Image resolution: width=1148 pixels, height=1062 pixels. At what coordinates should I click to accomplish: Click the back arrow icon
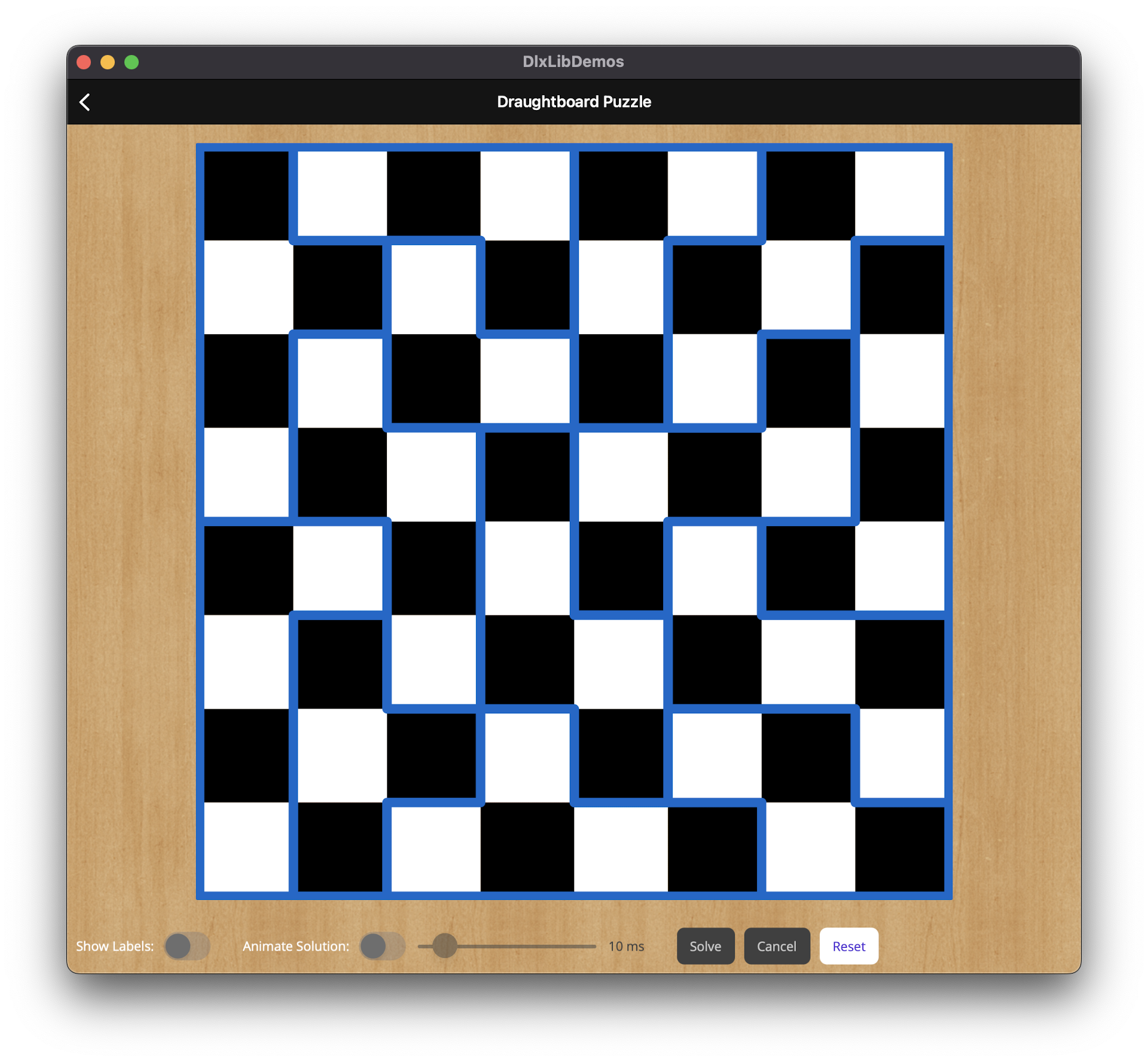click(x=85, y=102)
